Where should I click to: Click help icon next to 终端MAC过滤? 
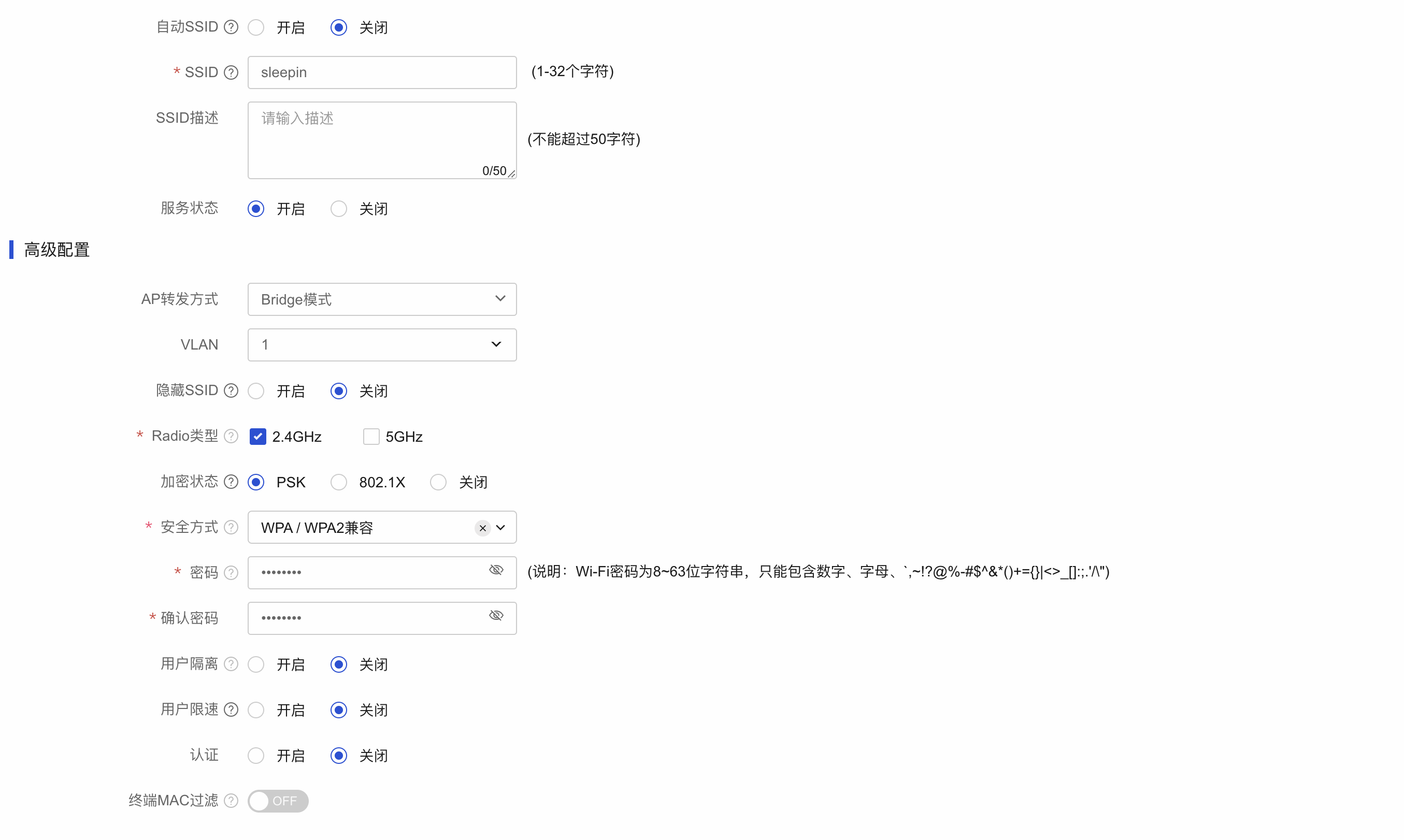[x=231, y=800]
